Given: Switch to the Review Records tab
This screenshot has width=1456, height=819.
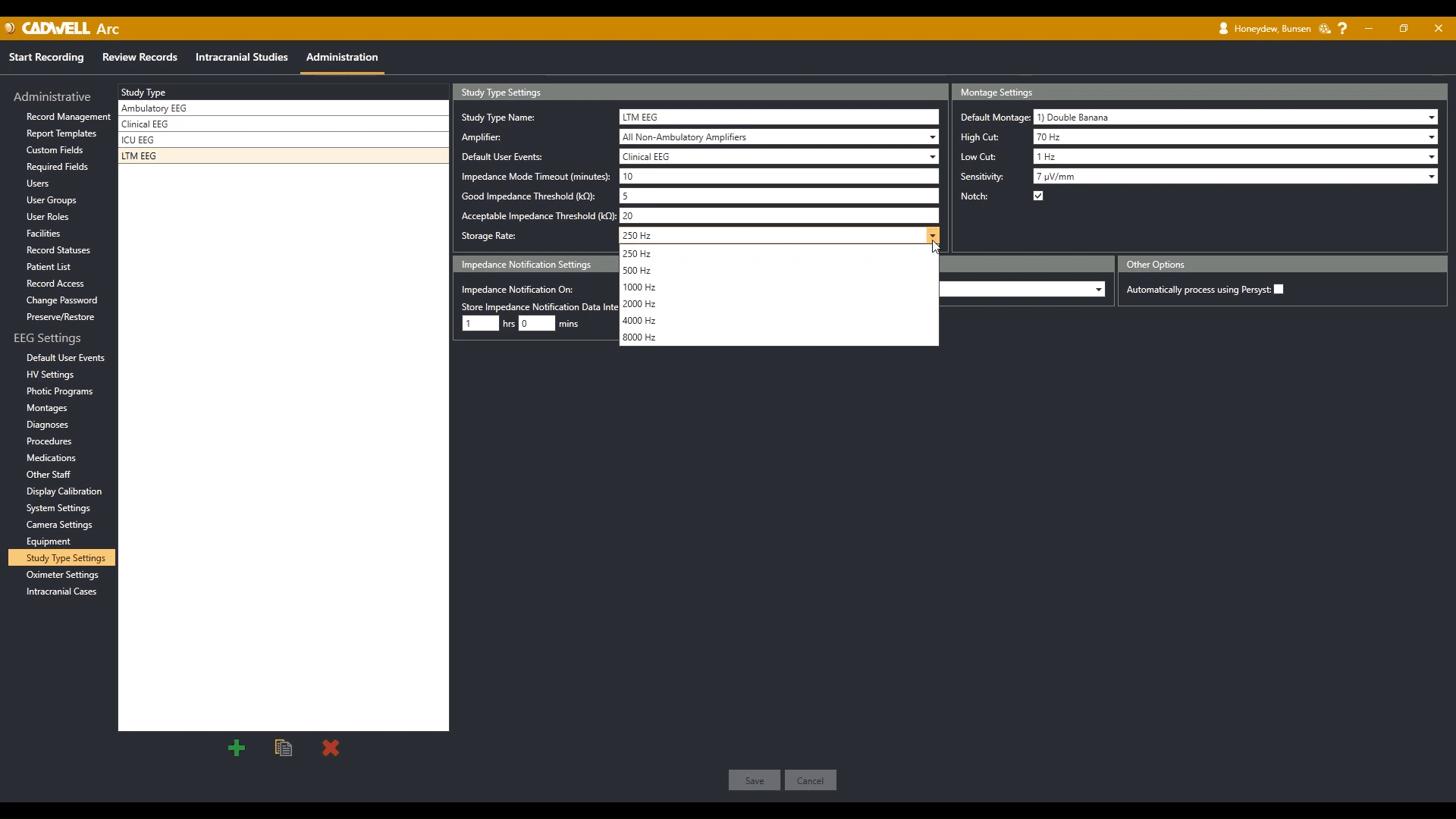Looking at the screenshot, I should tap(140, 57).
